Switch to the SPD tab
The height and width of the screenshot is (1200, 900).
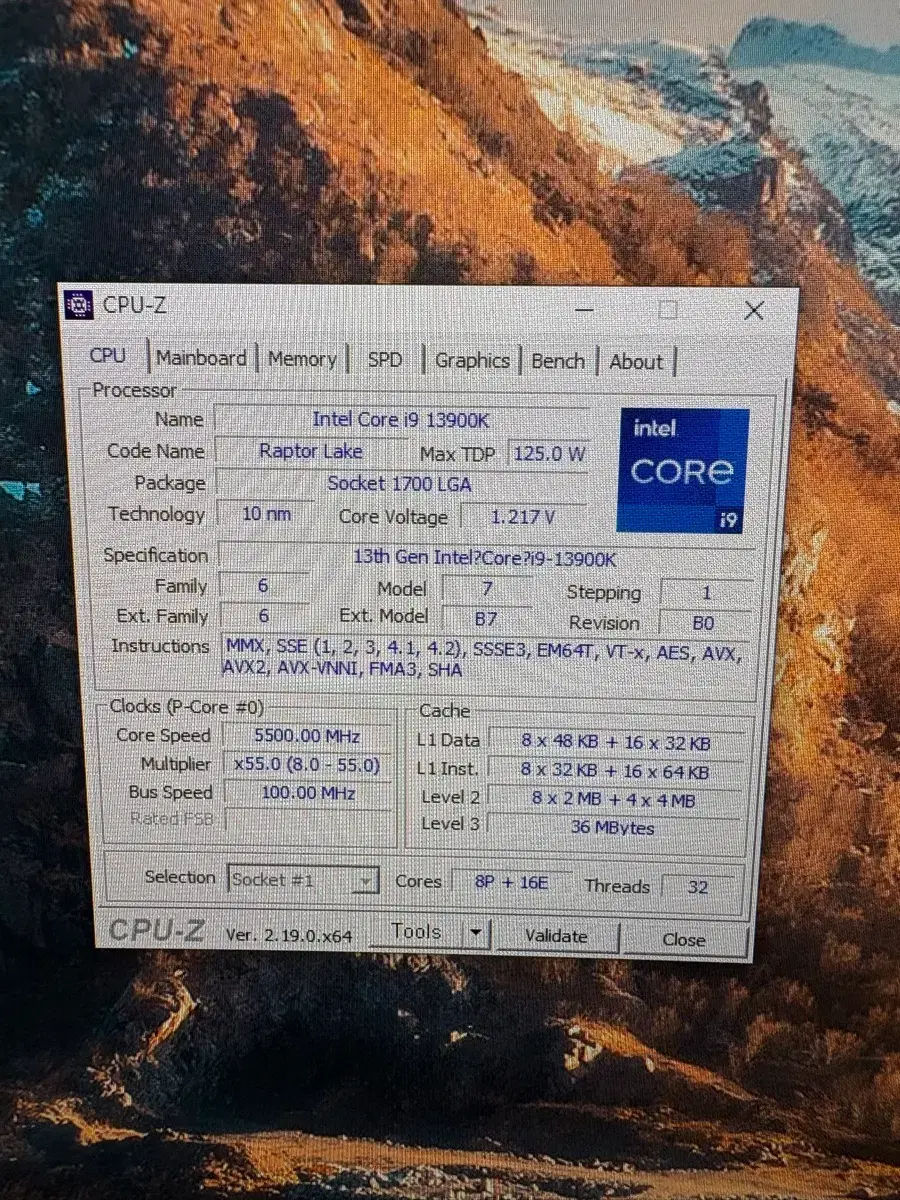tap(384, 360)
